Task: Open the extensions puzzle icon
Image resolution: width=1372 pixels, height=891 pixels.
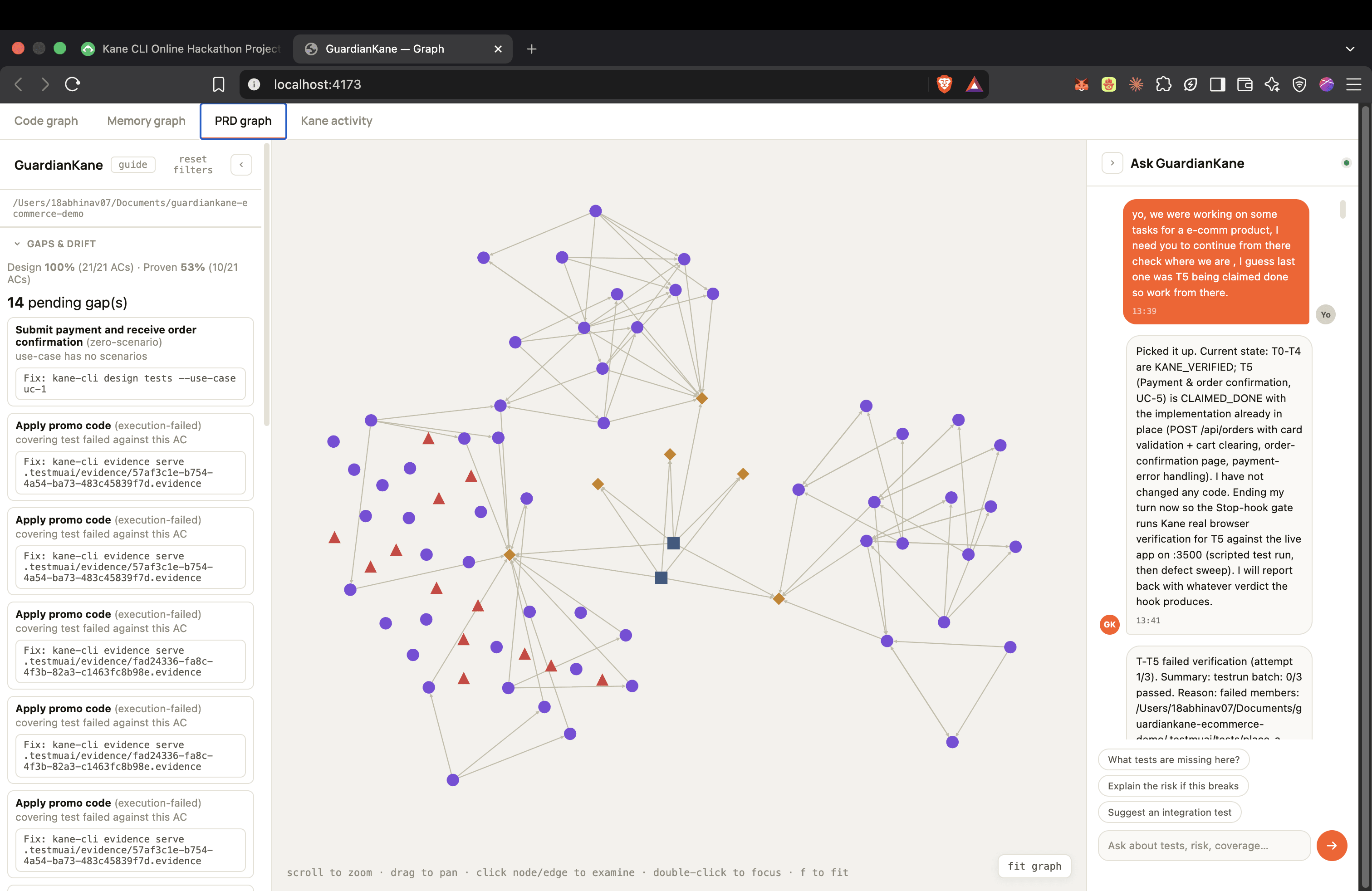Action: (1163, 85)
